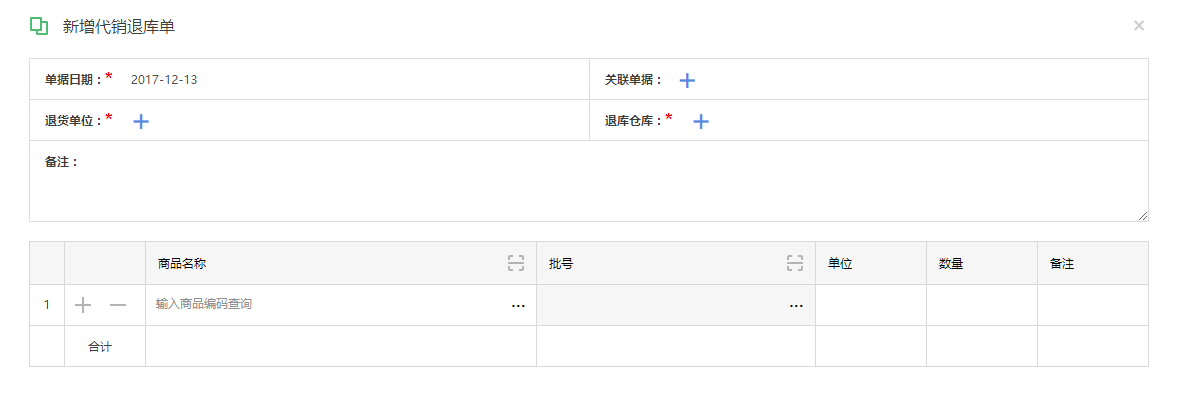Choose 退库仓库 via its plus icon

click(x=700, y=121)
